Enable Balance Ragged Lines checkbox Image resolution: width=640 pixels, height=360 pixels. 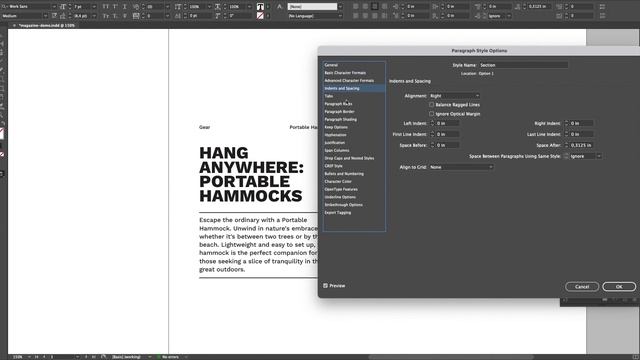(431, 104)
